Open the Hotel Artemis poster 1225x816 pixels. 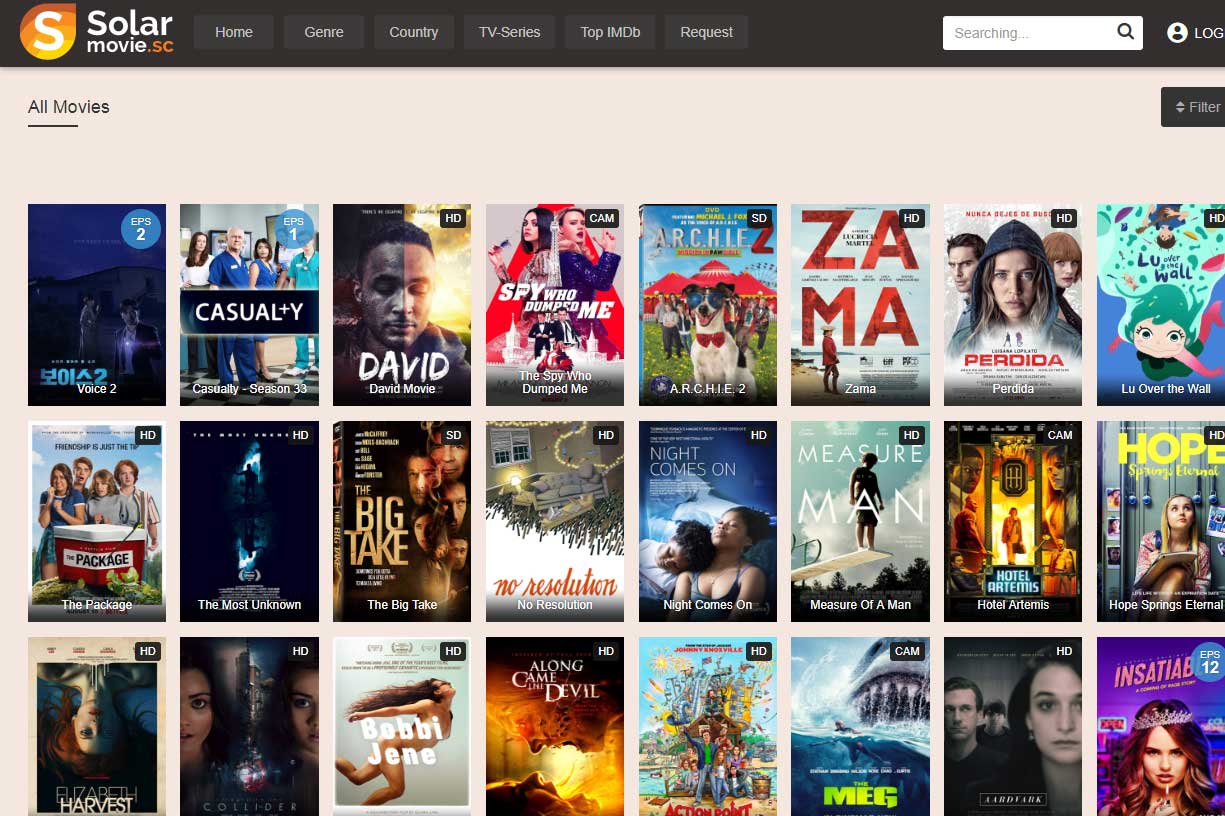point(1013,521)
